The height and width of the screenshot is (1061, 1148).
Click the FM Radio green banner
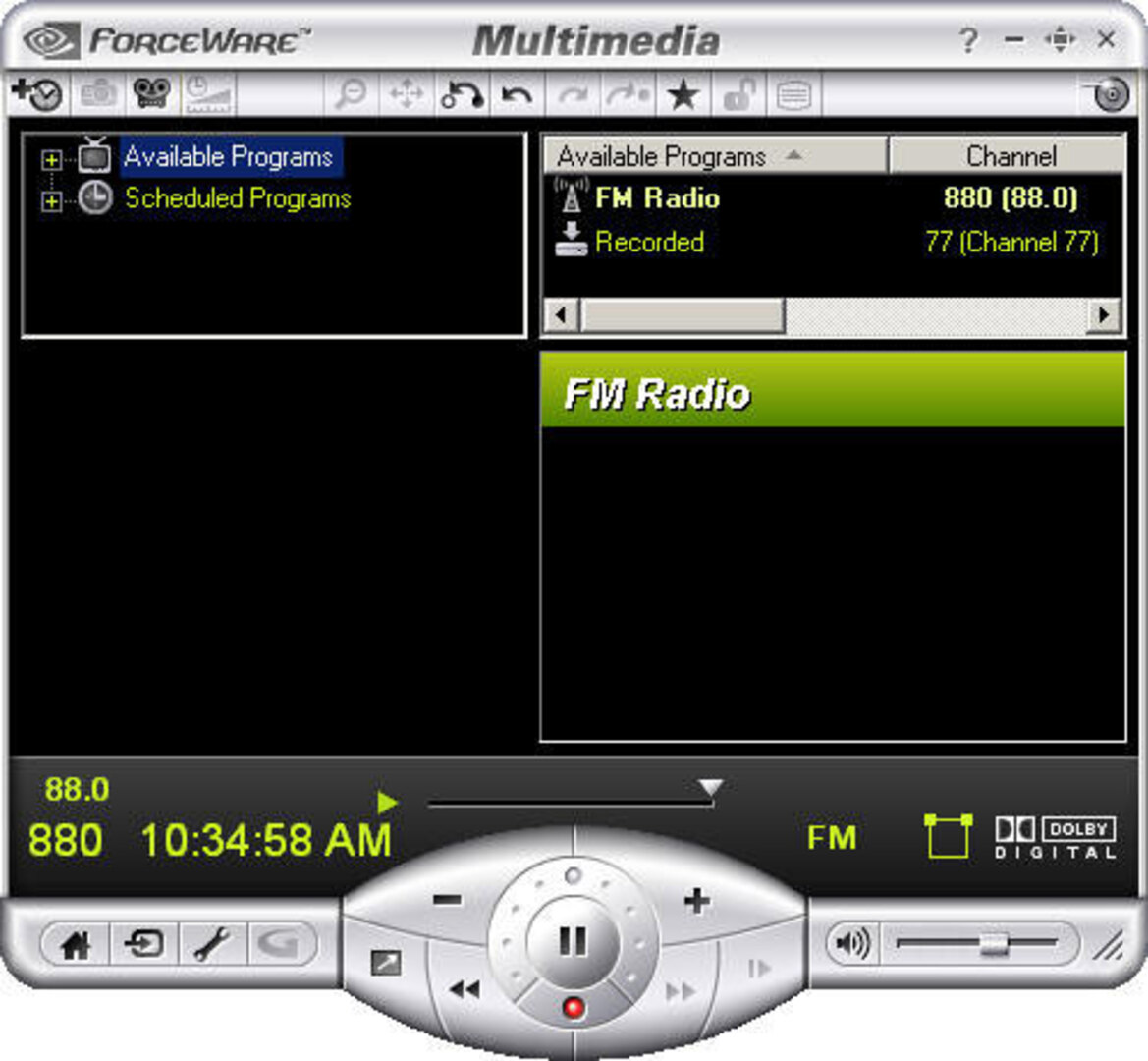pos(833,390)
